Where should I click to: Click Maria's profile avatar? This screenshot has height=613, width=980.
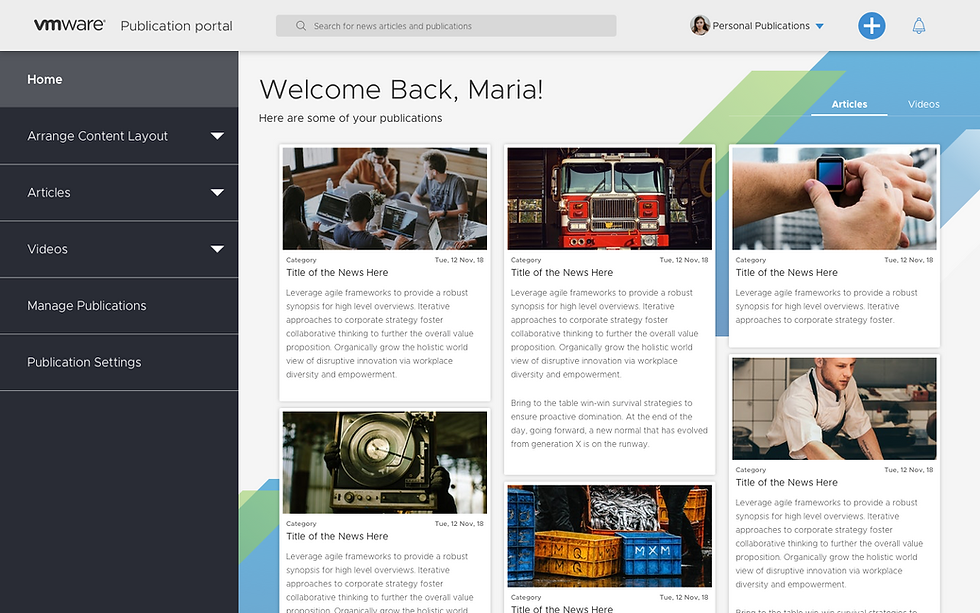tap(699, 26)
